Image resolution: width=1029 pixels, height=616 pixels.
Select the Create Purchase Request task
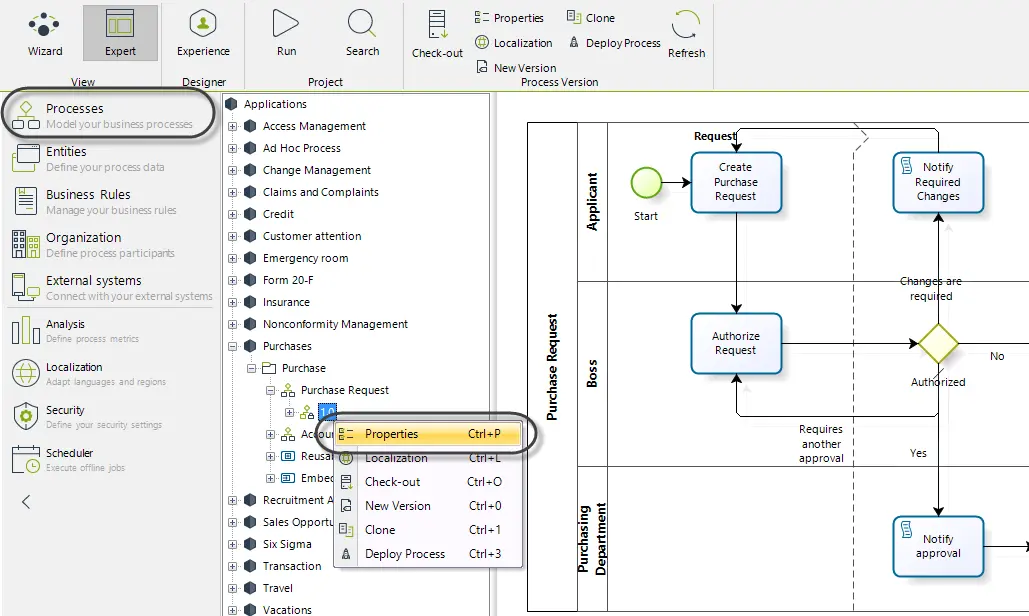point(736,182)
